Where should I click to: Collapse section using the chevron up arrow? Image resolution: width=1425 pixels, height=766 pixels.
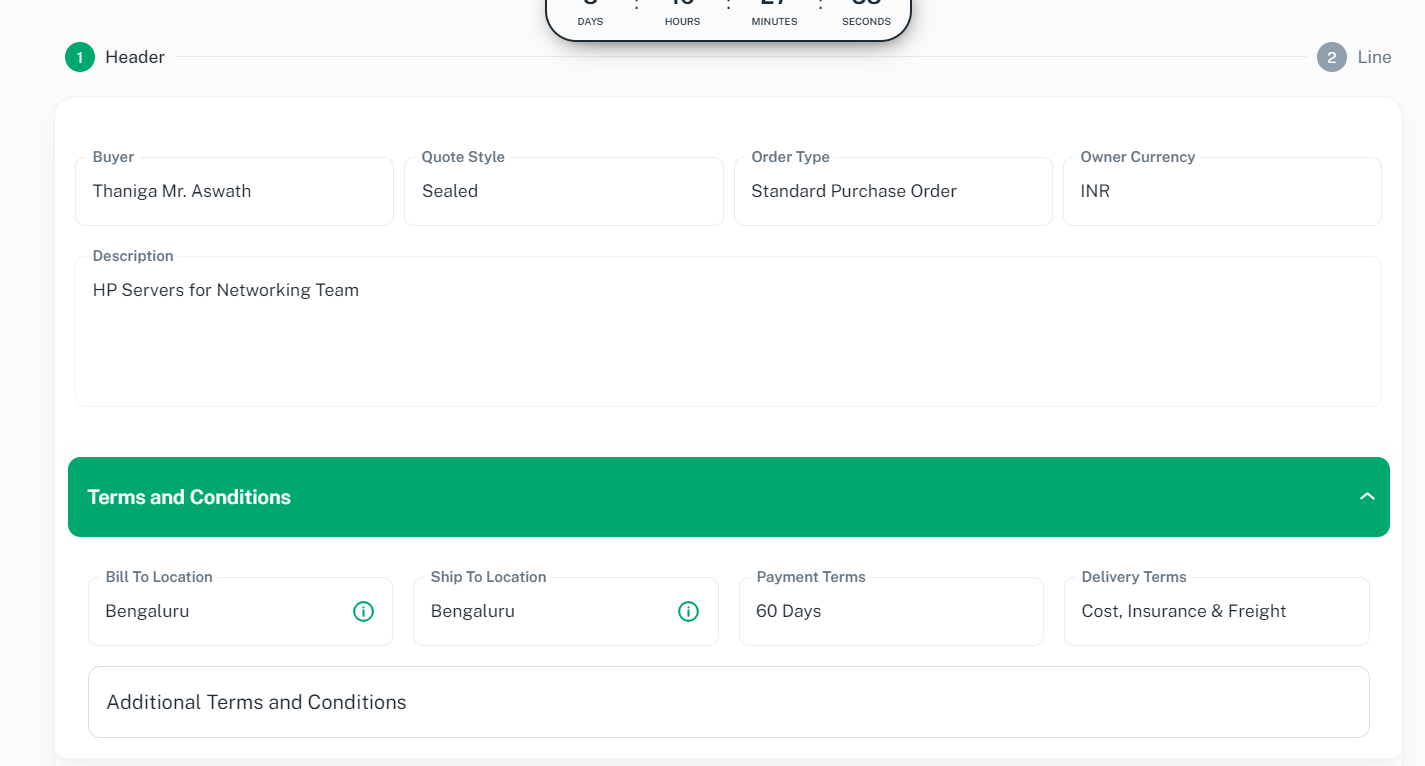click(1367, 497)
